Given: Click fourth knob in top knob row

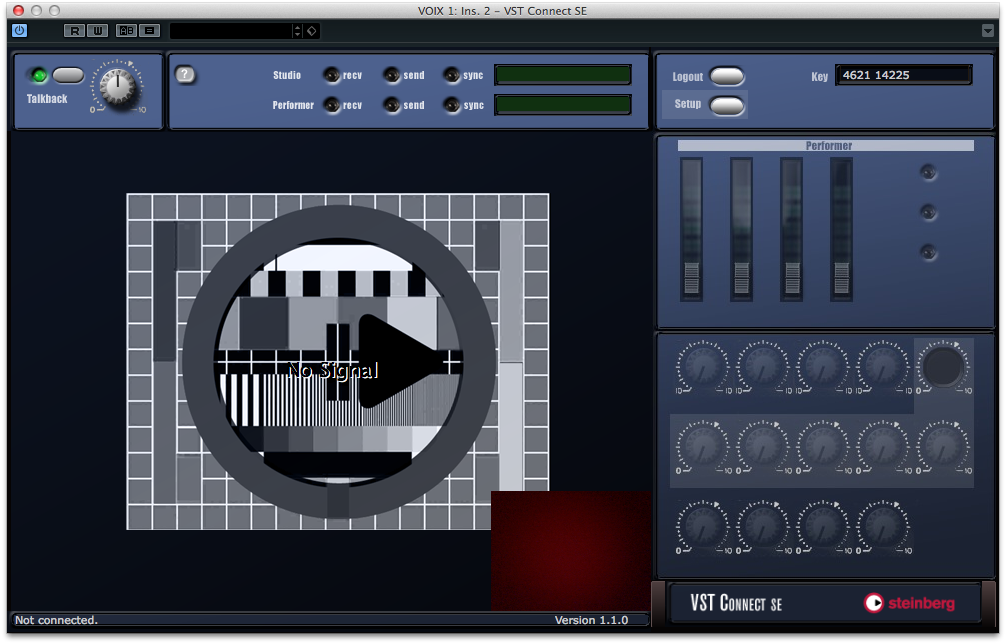Looking at the screenshot, I should (883, 366).
